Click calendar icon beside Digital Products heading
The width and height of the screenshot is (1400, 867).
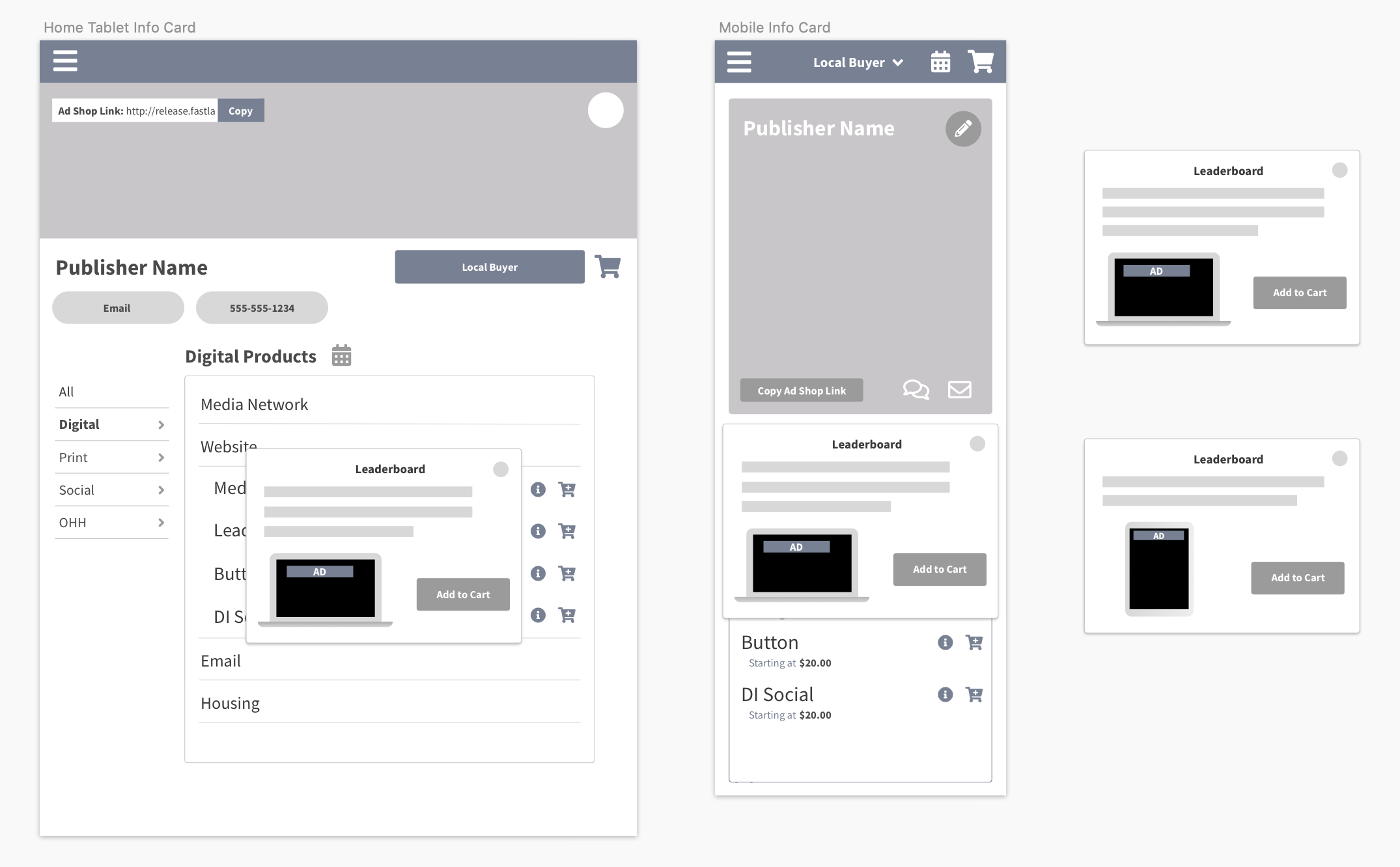[341, 356]
